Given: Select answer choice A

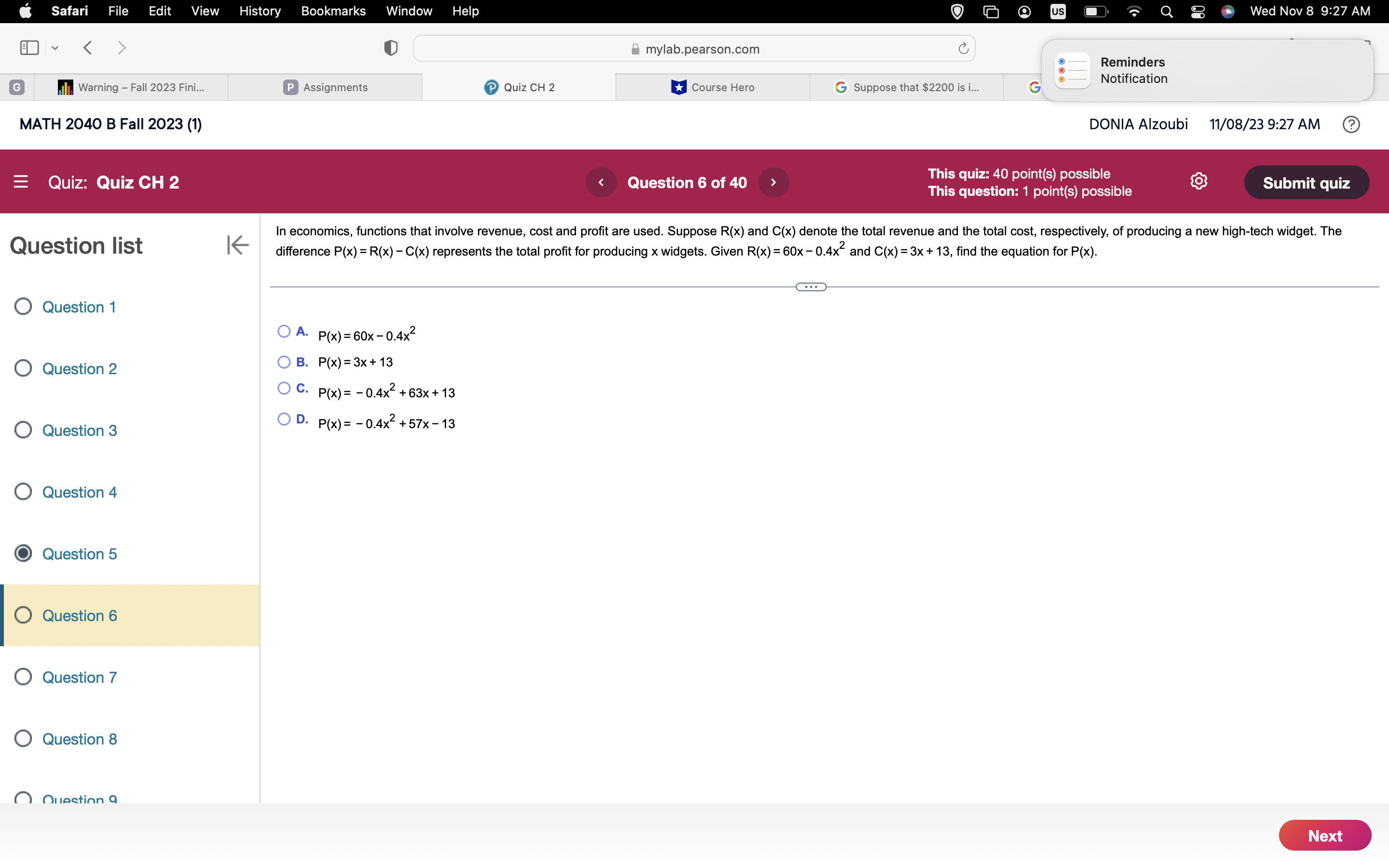Looking at the screenshot, I should point(284,332).
